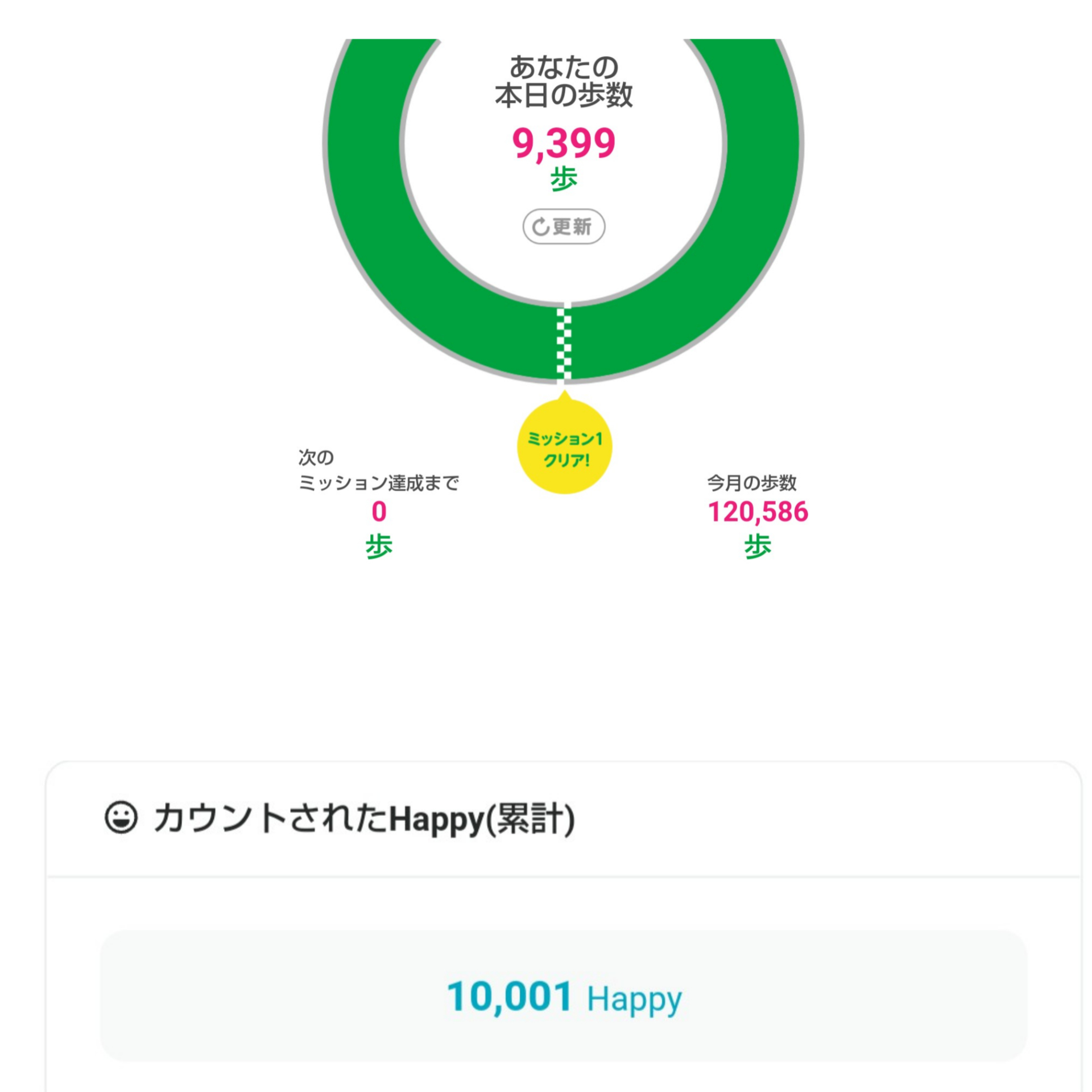Tap the 10,001 number in the Happy box
Viewport: 1092px width, 1092px height.
509,997
